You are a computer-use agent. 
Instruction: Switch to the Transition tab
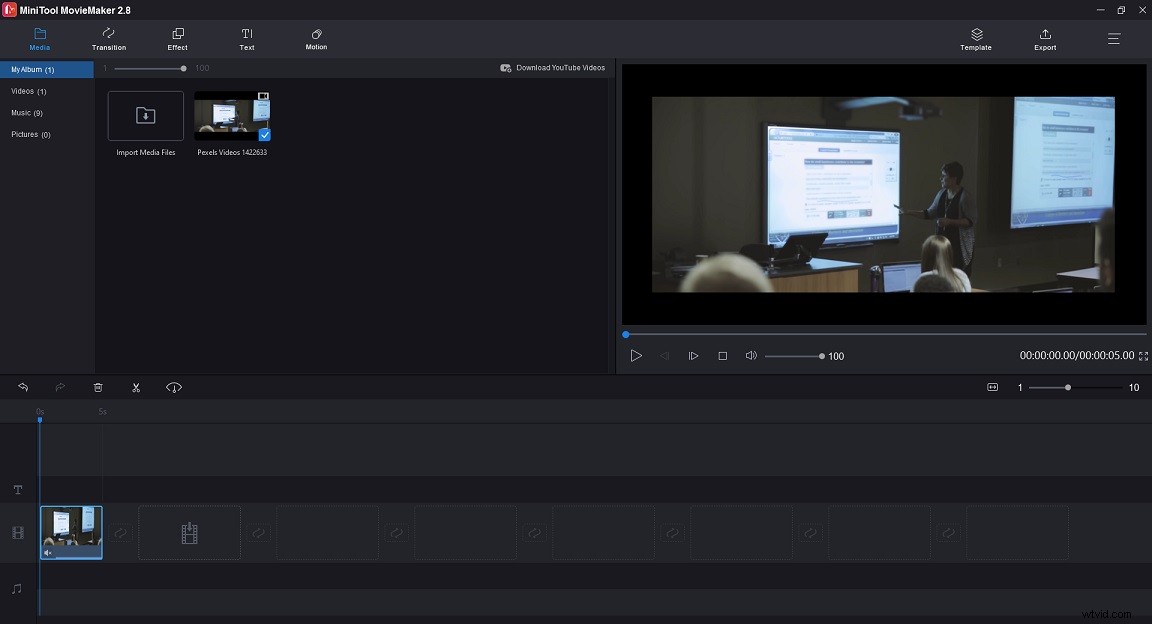tap(108, 40)
